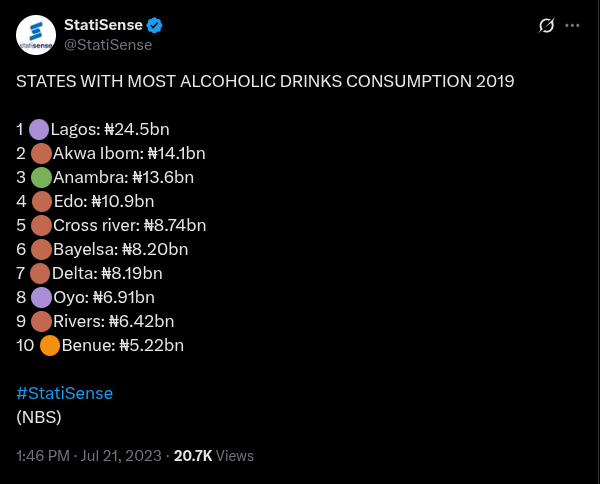Image resolution: width=600 pixels, height=484 pixels.
Task: Open the @StatiSense handle link
Action: click(107, 44)
